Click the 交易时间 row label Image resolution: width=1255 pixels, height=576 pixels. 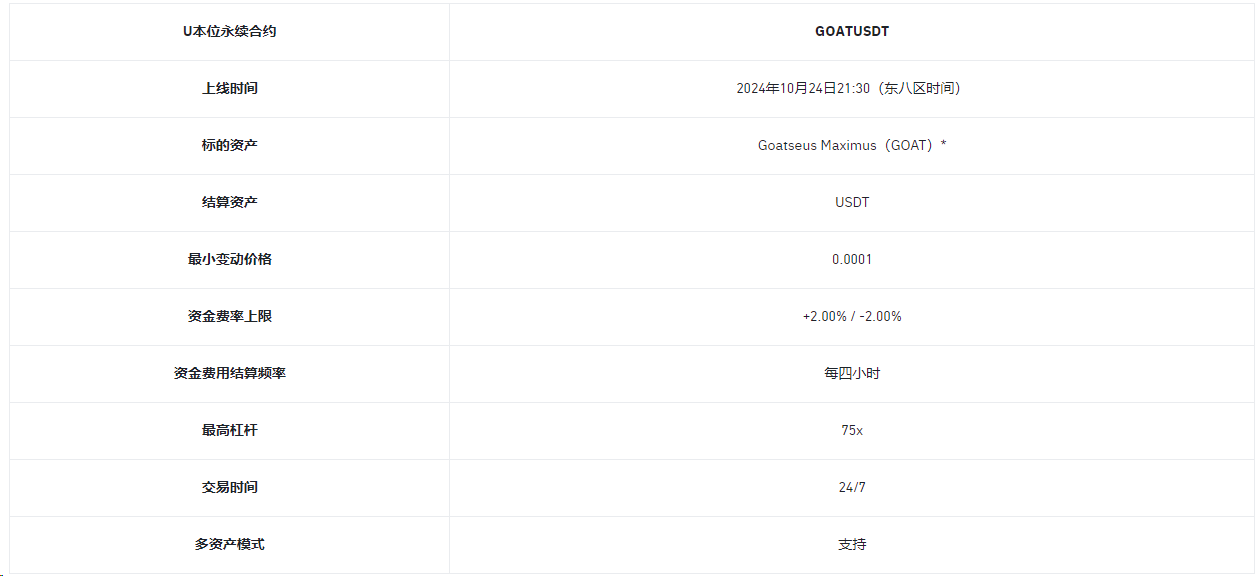(x=229, y=487)
